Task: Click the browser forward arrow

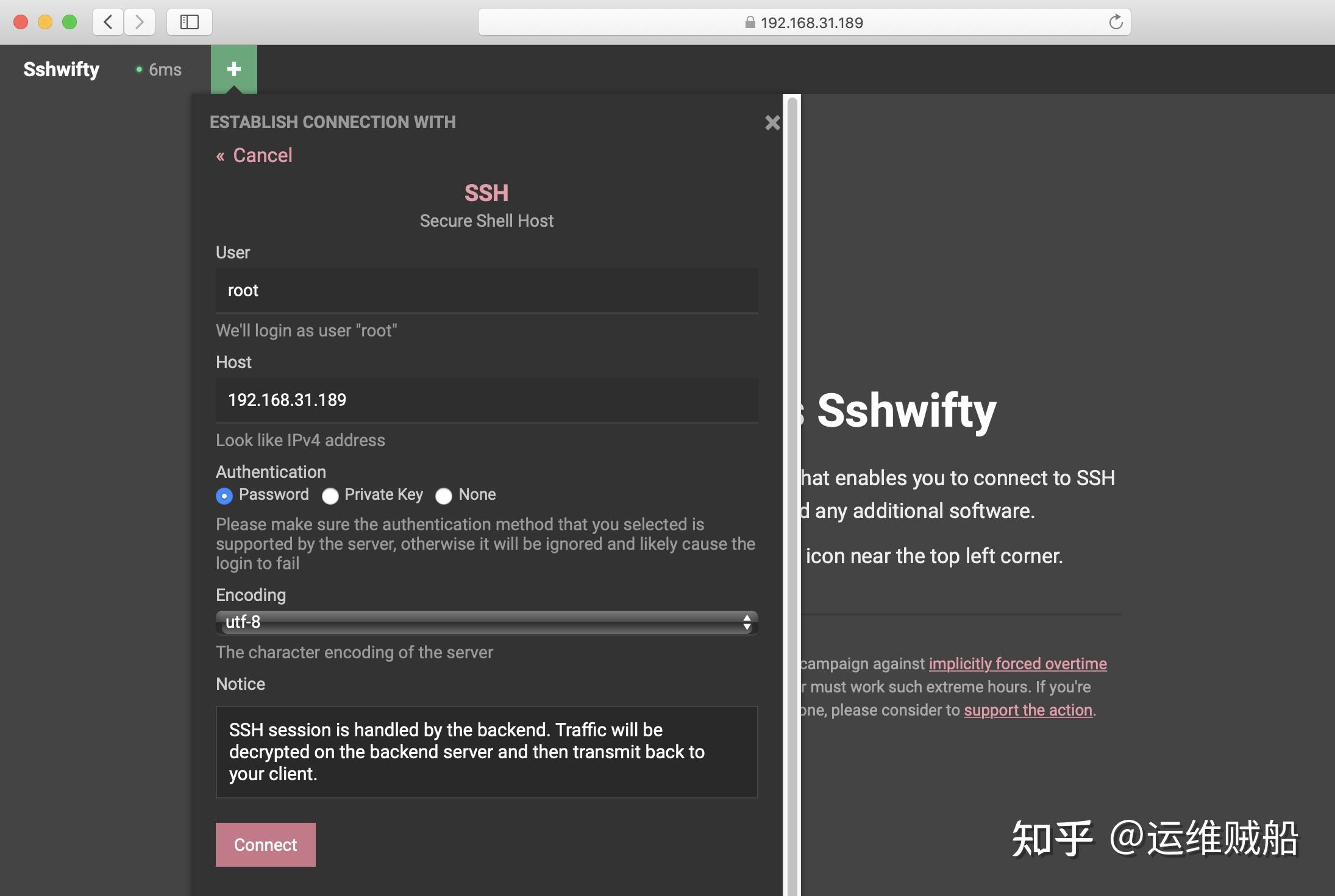Action: click(140, 22)
